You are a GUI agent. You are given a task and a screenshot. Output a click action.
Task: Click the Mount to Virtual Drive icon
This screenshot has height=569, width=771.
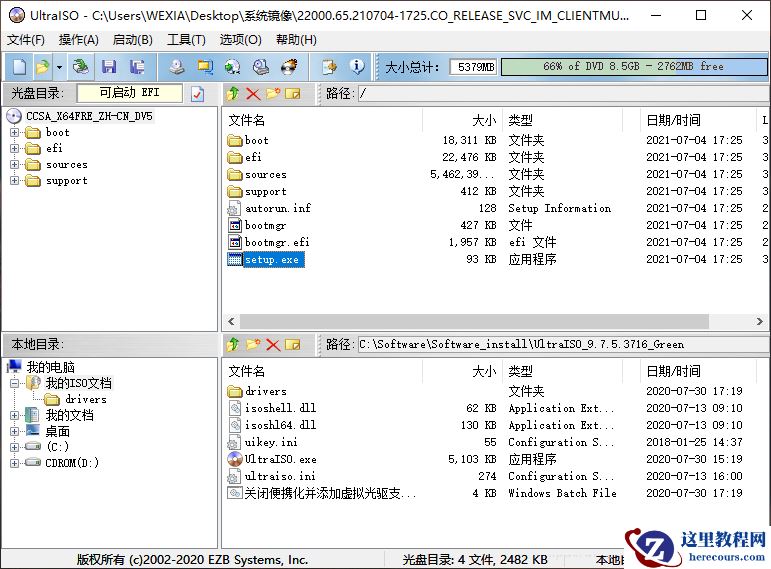coord(261,66)
